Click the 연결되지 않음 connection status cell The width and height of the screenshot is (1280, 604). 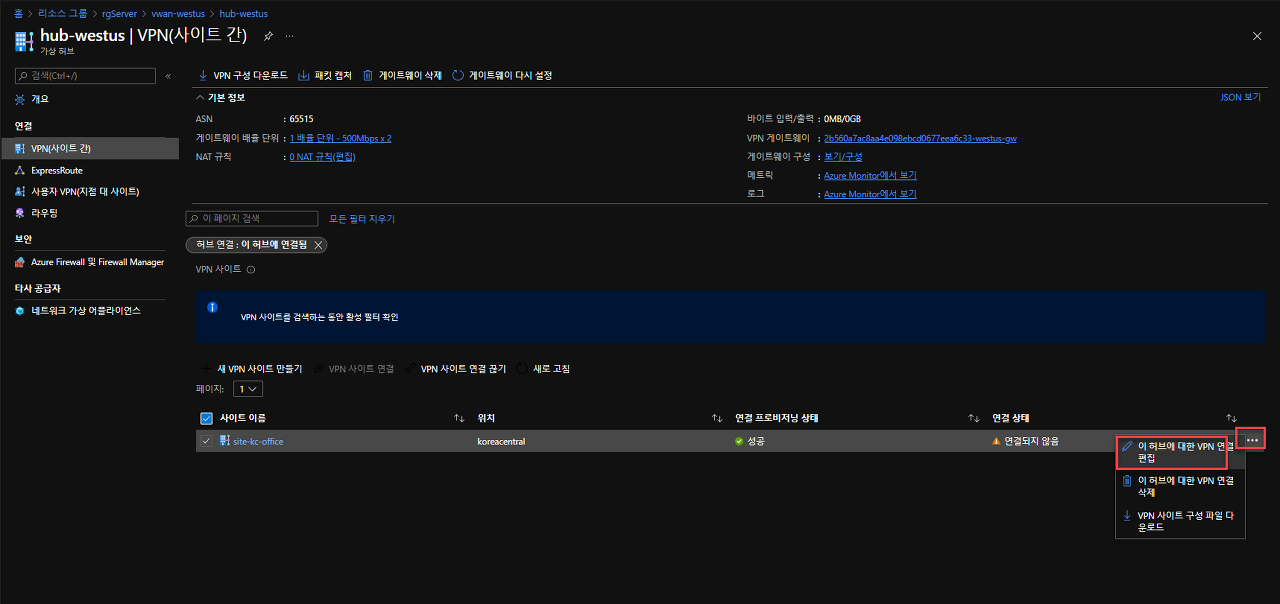pyautogui.click(x=1025, y=441)
